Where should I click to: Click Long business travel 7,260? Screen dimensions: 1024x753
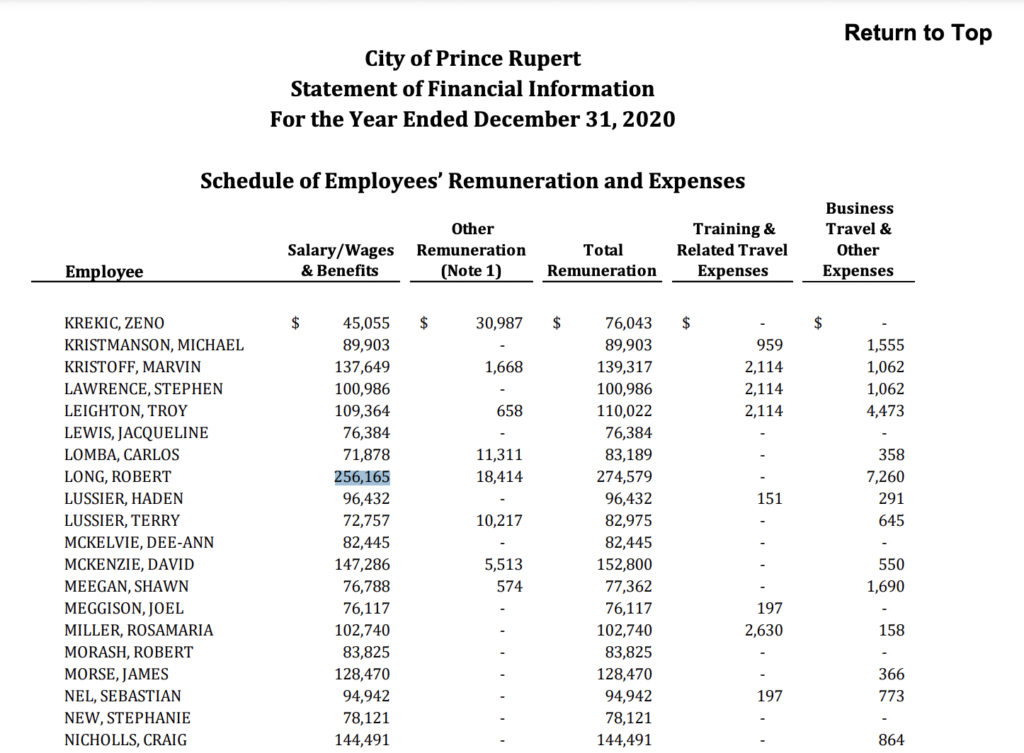tap(886, 477)
